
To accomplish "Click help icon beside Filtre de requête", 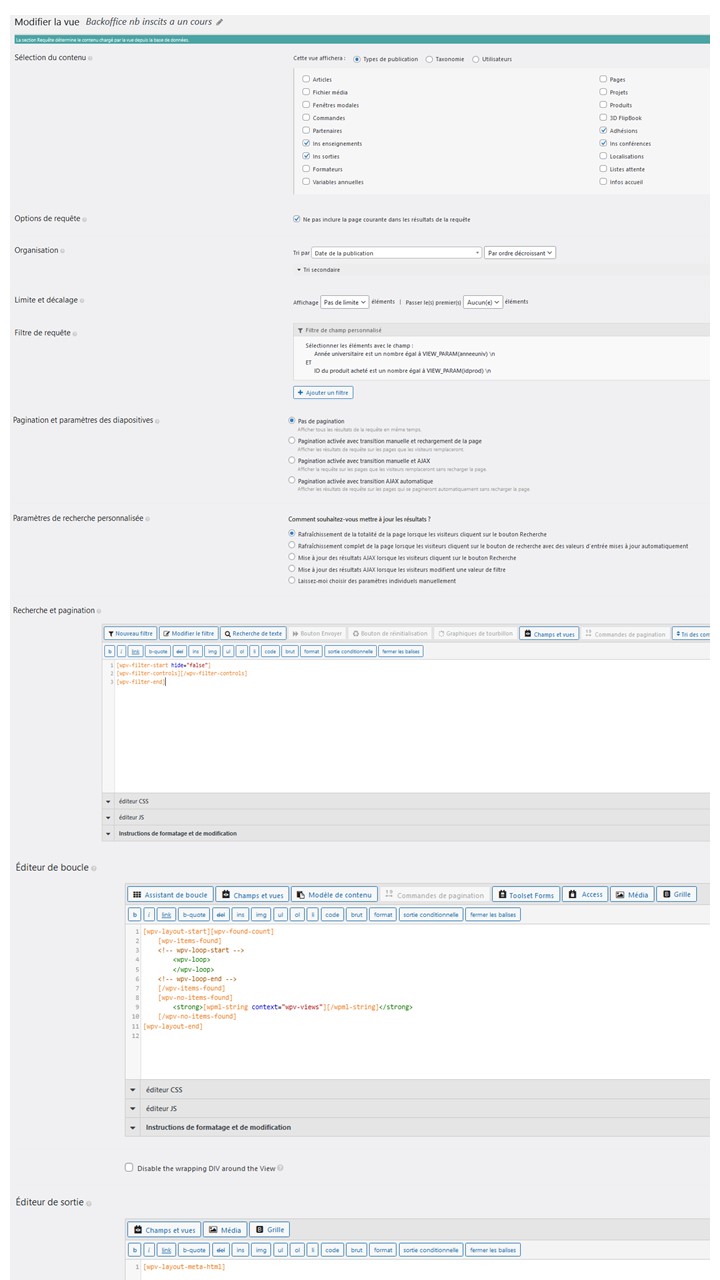I will [76, 333].
